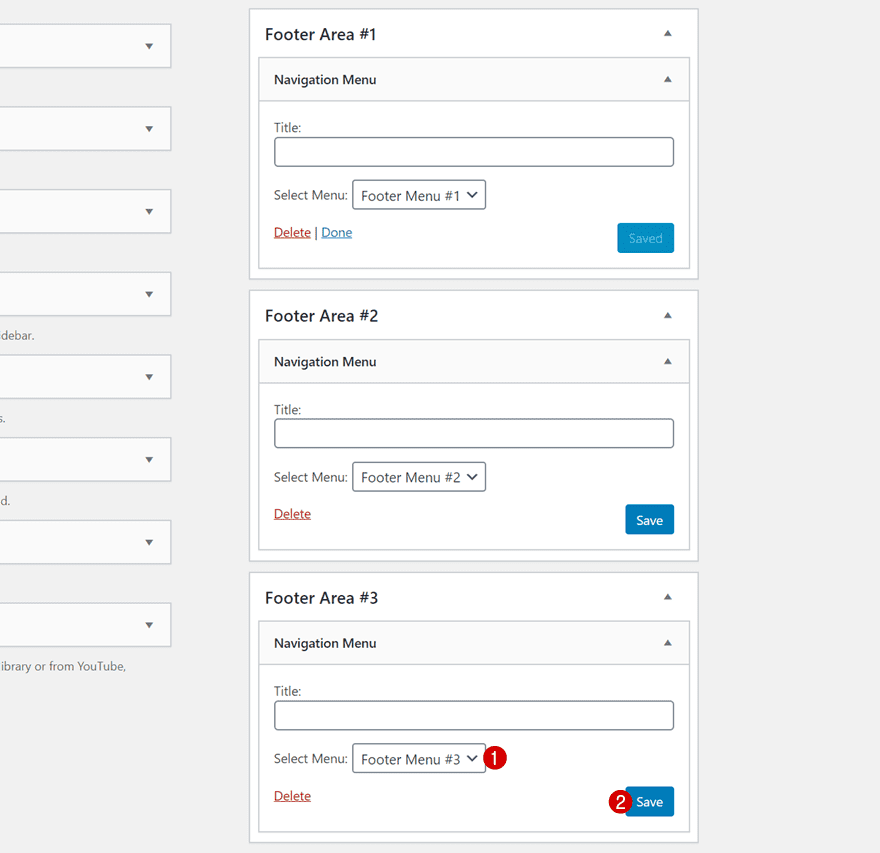Collapse the Navigation Menu widget in Footer Area #3

pos(667,643)
